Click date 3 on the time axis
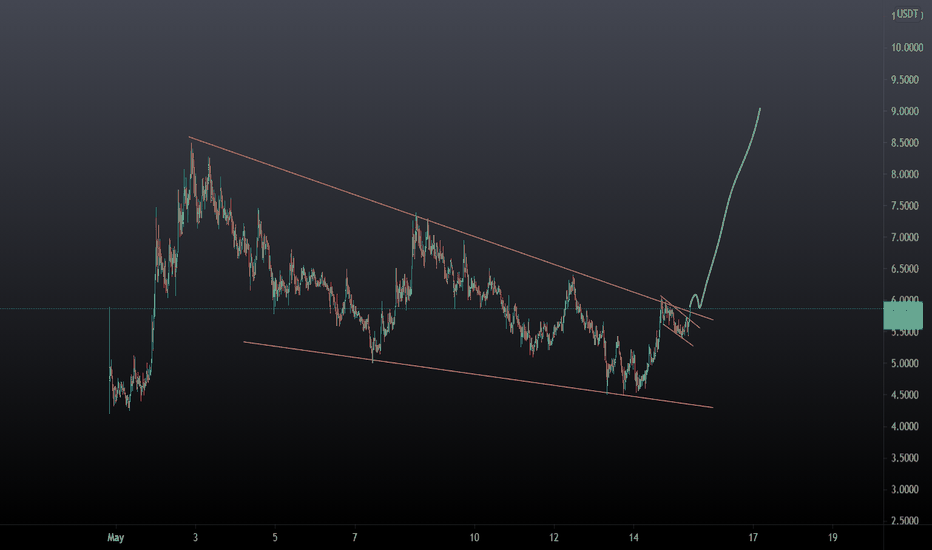The width and height of the screenshot is (932, 550). pos(195,538)
